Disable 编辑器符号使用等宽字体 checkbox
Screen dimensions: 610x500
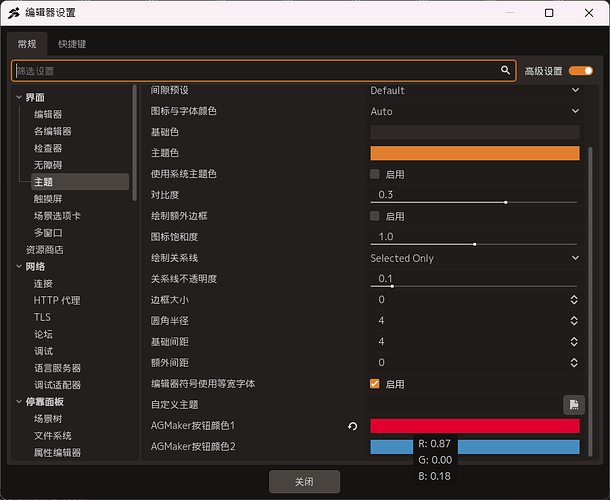point(375,384)
